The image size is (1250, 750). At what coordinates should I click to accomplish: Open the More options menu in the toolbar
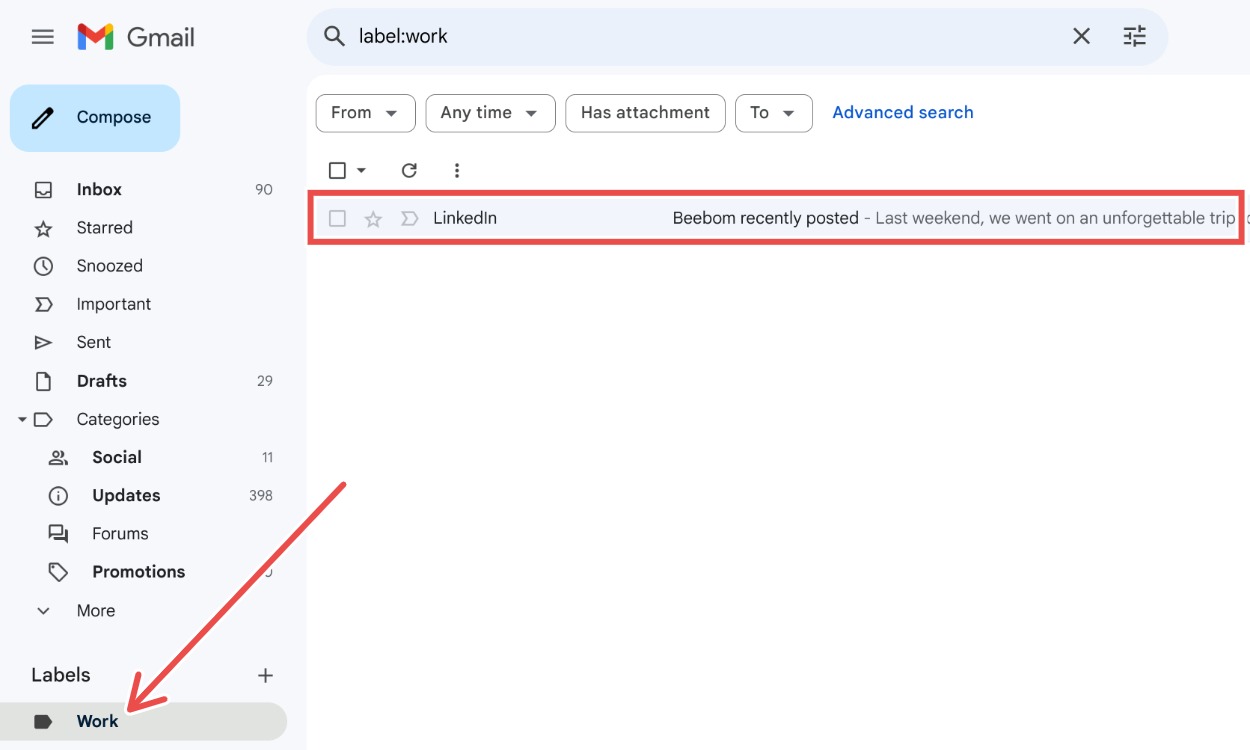point(456,170)
